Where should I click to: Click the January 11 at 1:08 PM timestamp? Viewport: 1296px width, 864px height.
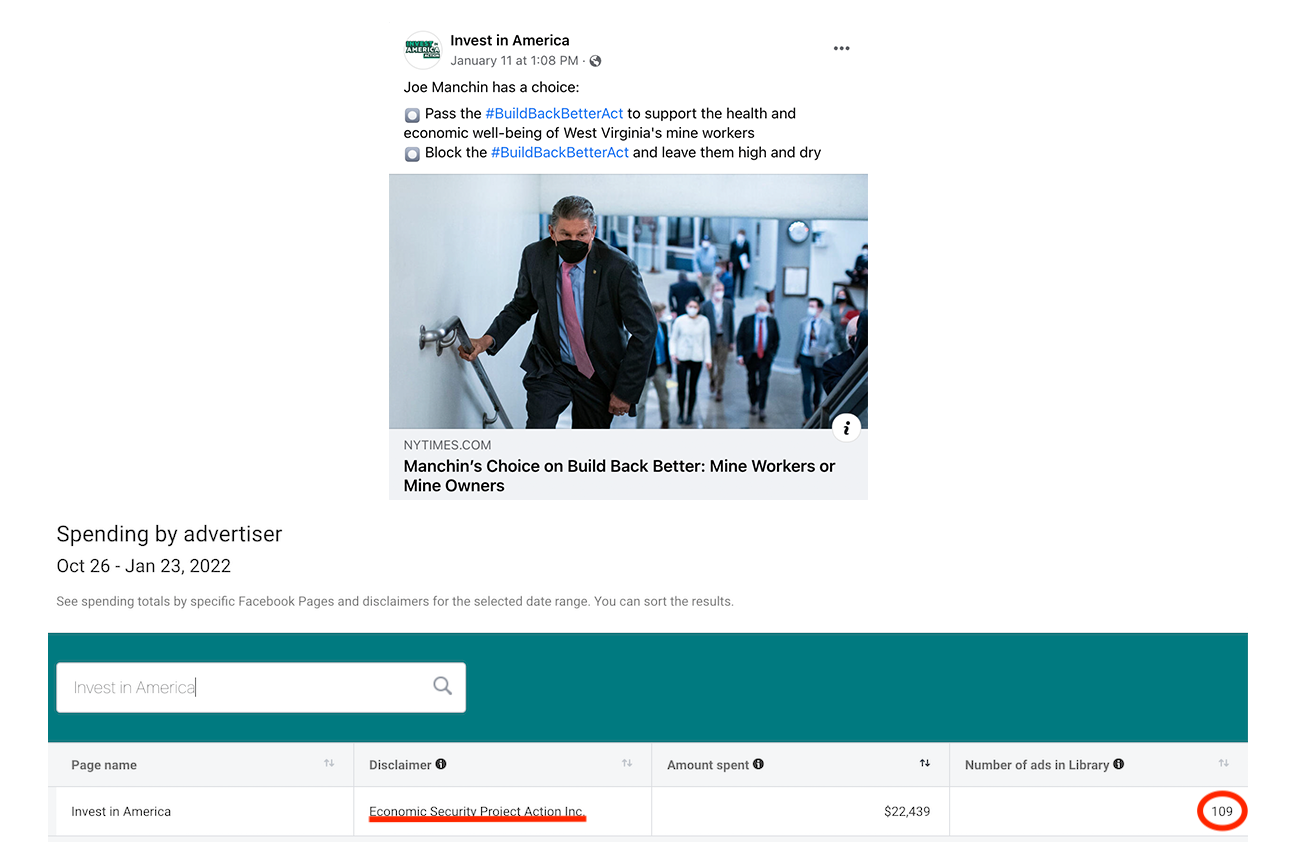point(514,61)
